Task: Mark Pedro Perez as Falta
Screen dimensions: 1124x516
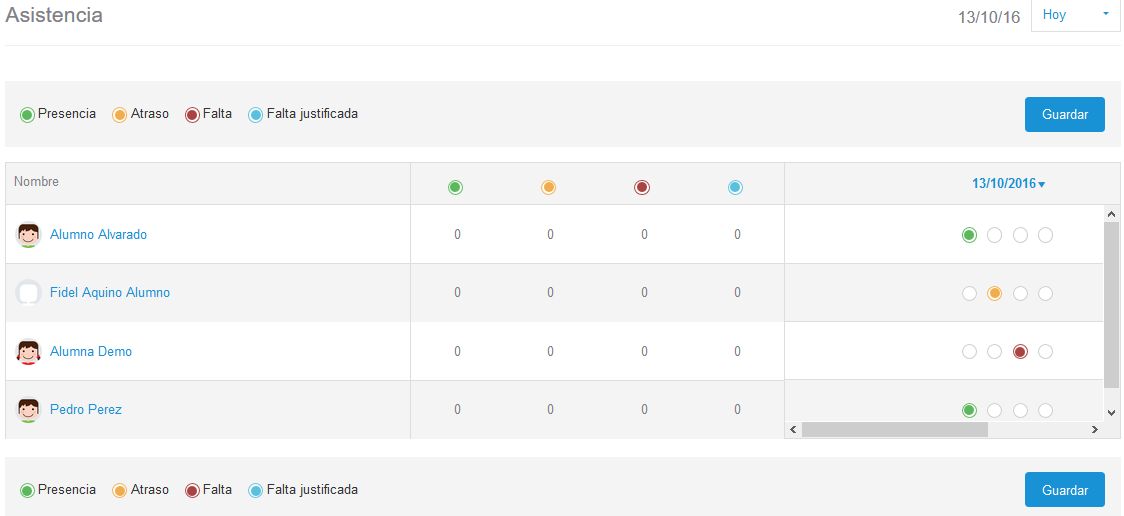Action: click(1020, 410)
